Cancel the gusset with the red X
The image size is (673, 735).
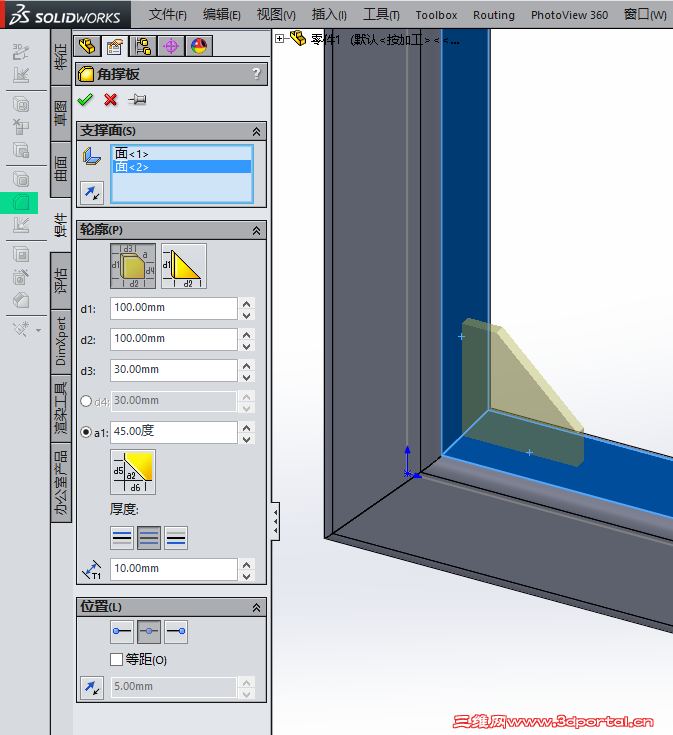pyautogui.click(x=111, y=99)
